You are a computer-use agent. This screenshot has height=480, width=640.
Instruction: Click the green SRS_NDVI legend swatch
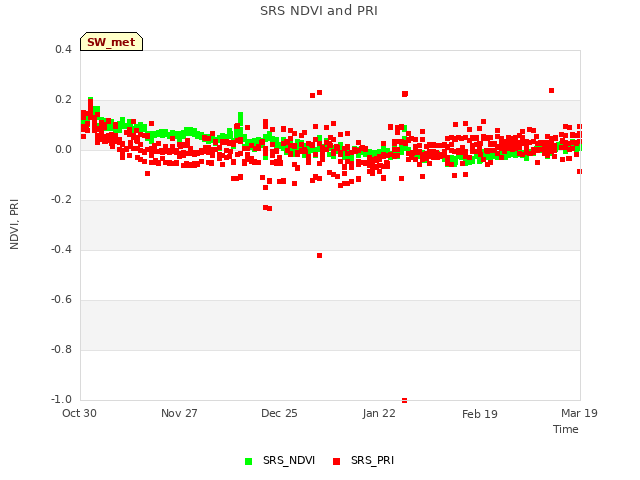[x=248, y=462]
